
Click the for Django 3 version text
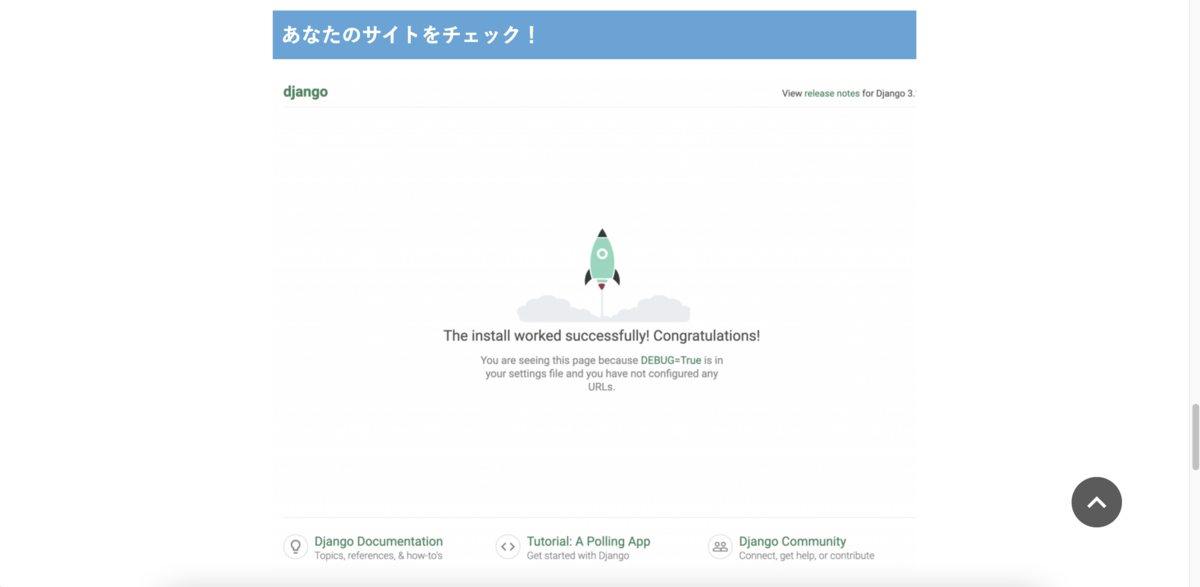tap(889, 91)
